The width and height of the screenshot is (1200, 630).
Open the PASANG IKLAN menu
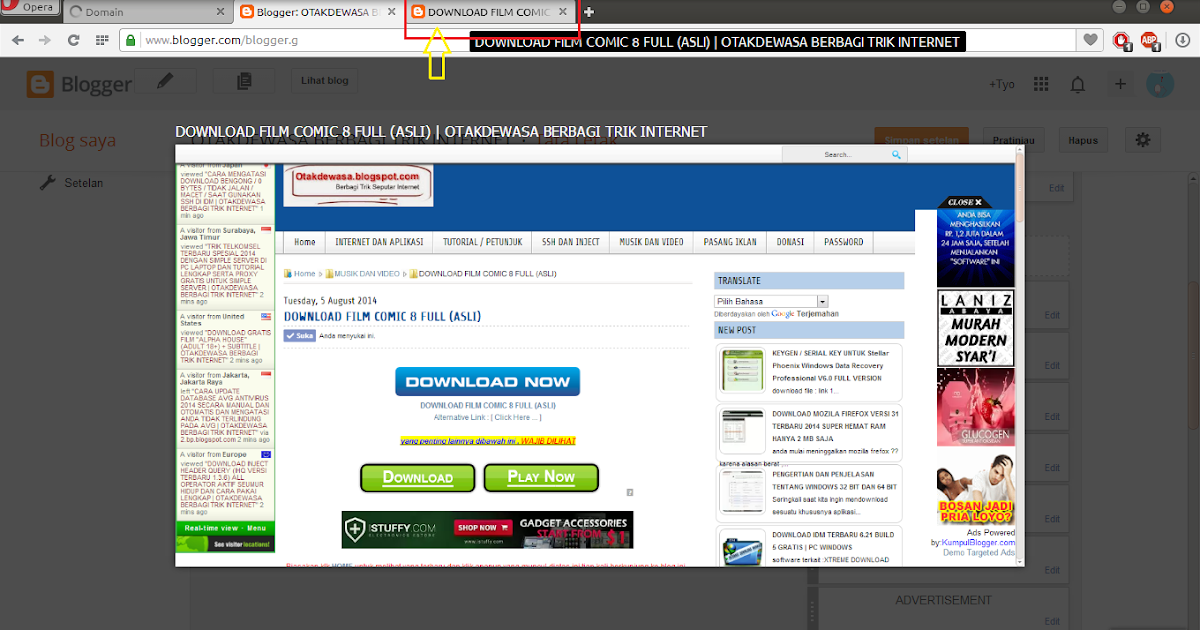pyautogui.click(x=732, y=242)
